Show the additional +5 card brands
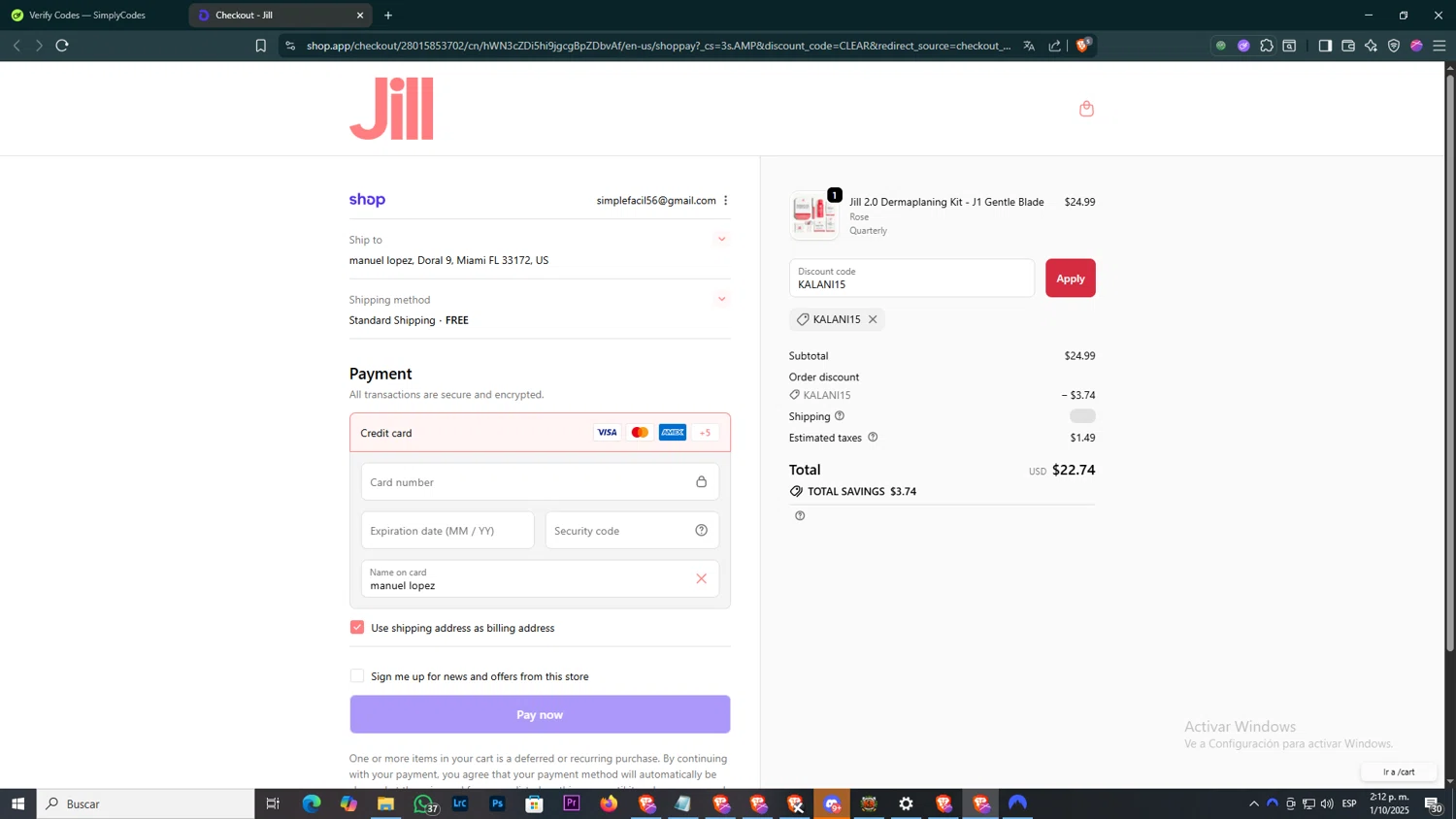 point(706,433)
